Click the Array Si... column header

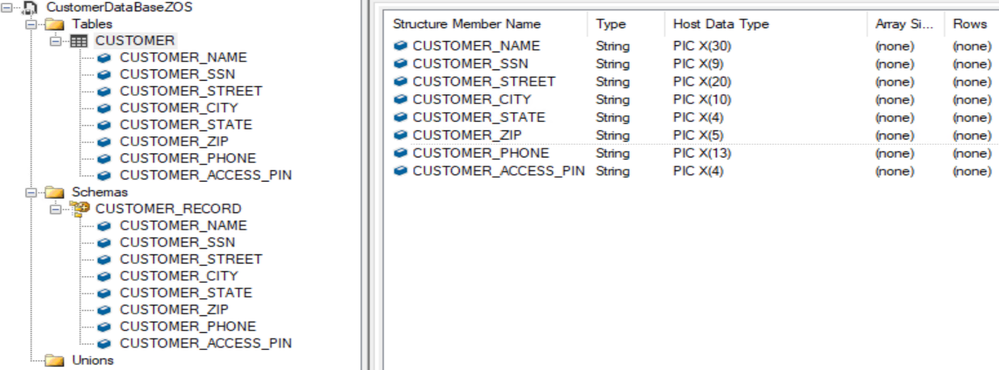(905, 24)
